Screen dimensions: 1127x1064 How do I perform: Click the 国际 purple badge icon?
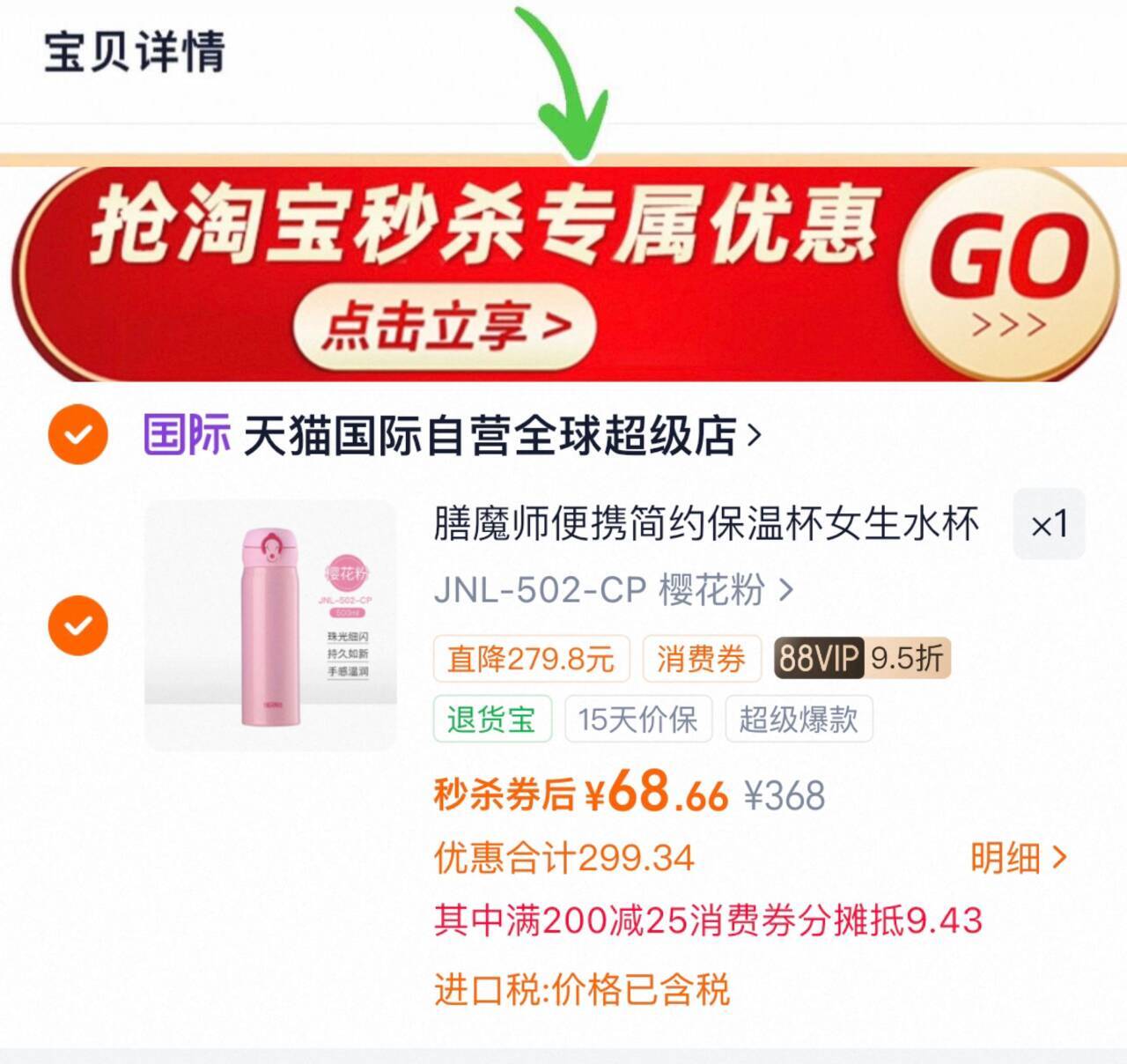coord(188,434)
